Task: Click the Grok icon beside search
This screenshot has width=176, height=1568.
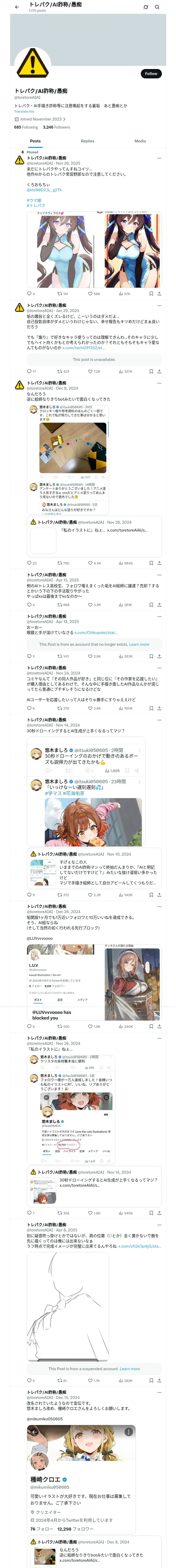Action: (146, 7)
